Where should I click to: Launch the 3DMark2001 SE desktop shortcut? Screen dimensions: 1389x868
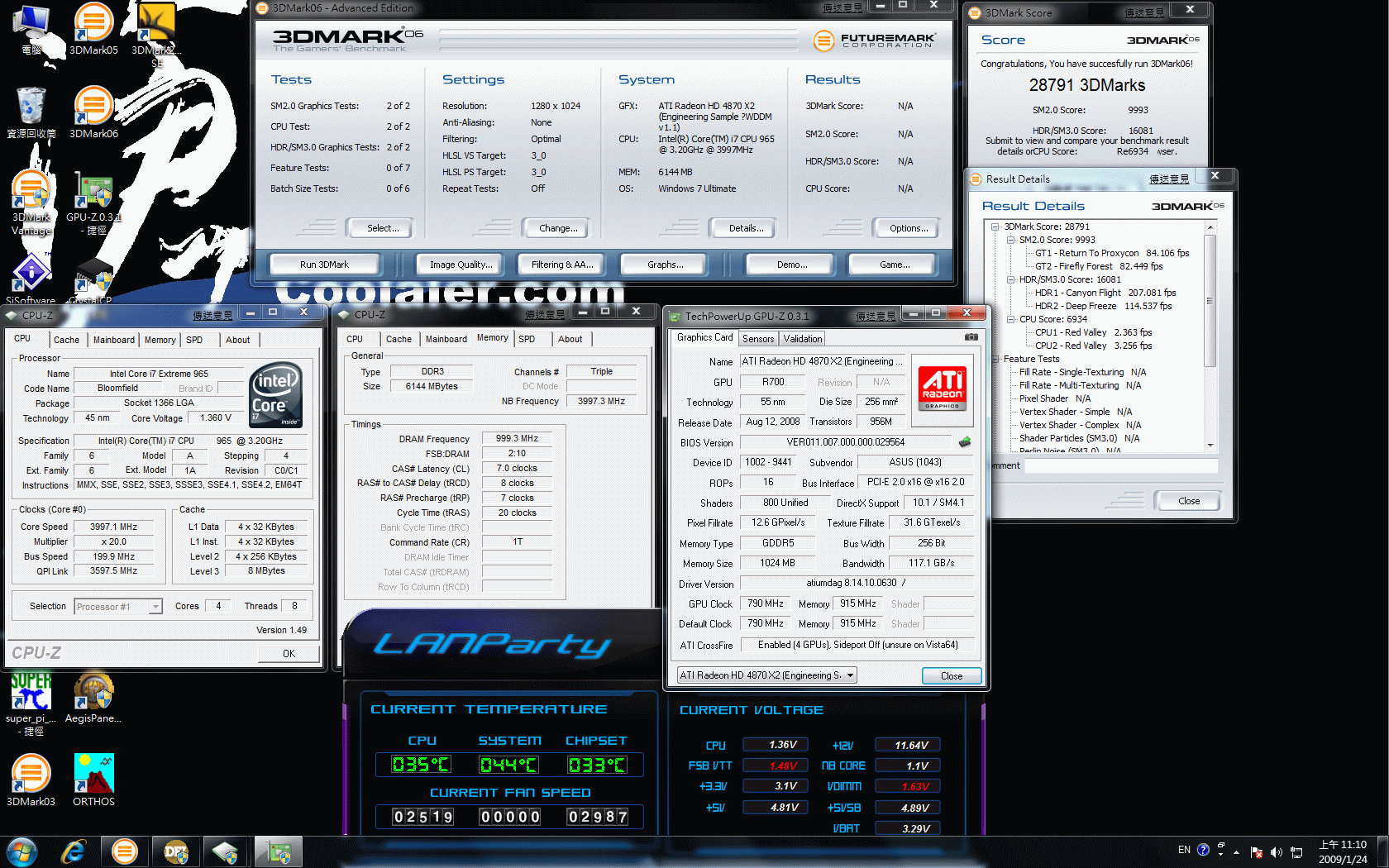[x=156, y=35]
